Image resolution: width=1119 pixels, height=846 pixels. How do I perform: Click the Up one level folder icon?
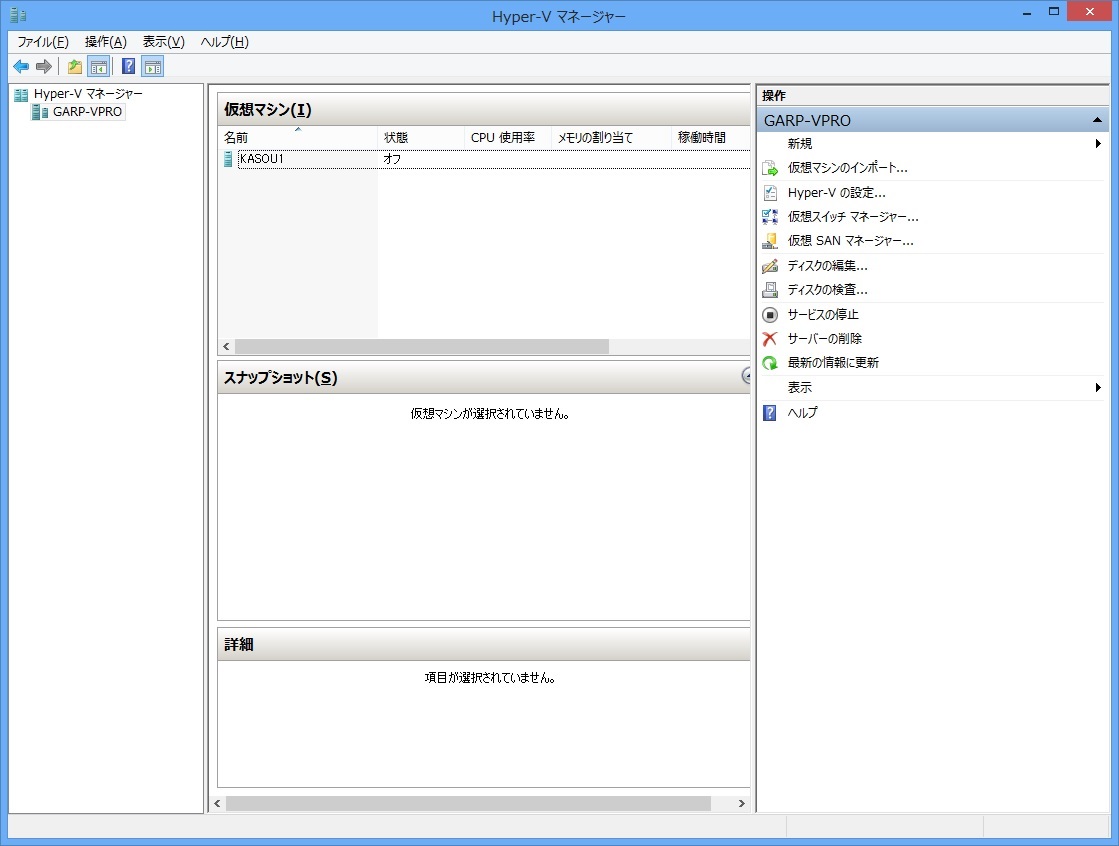click(75, 67)
